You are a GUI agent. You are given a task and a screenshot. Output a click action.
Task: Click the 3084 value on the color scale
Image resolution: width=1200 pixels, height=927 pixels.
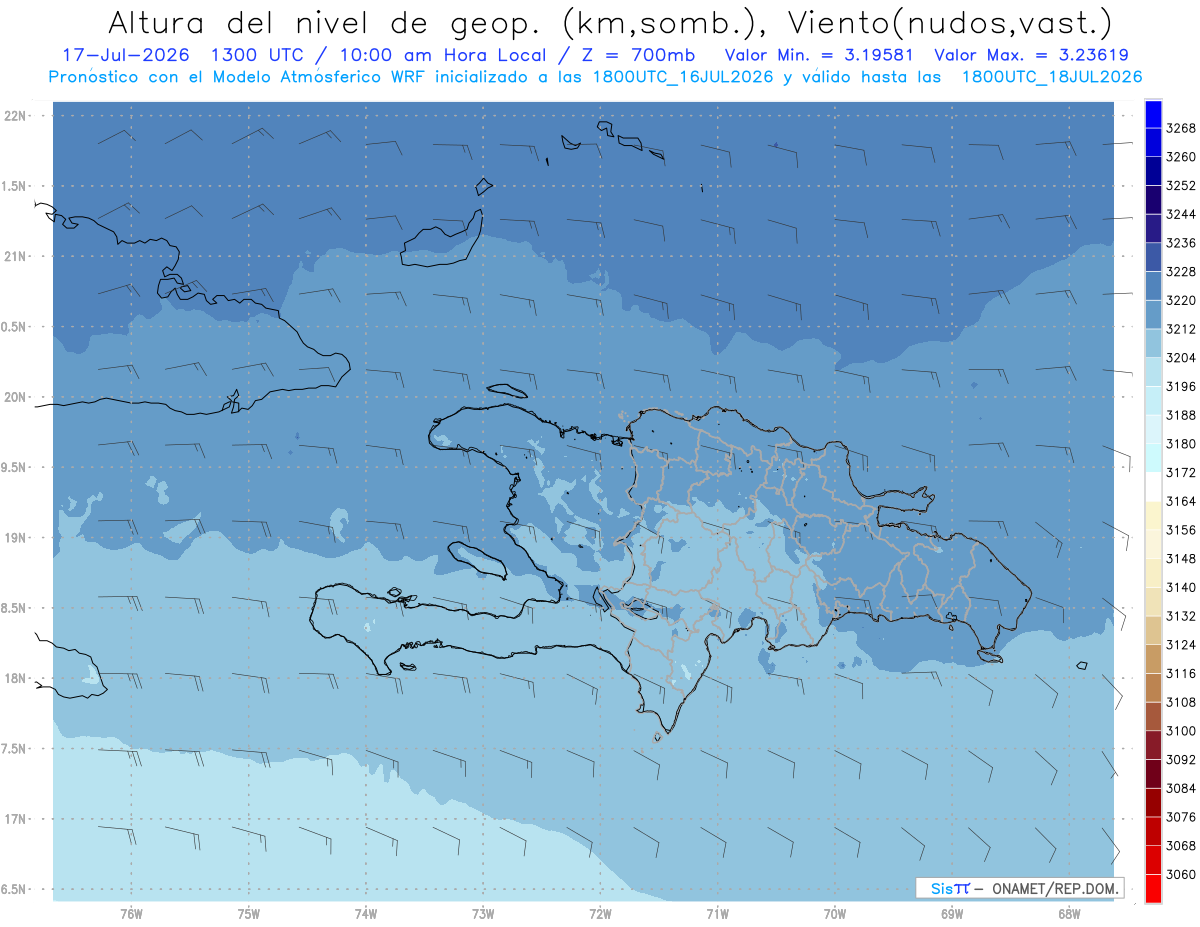(x=1181, y=788)
